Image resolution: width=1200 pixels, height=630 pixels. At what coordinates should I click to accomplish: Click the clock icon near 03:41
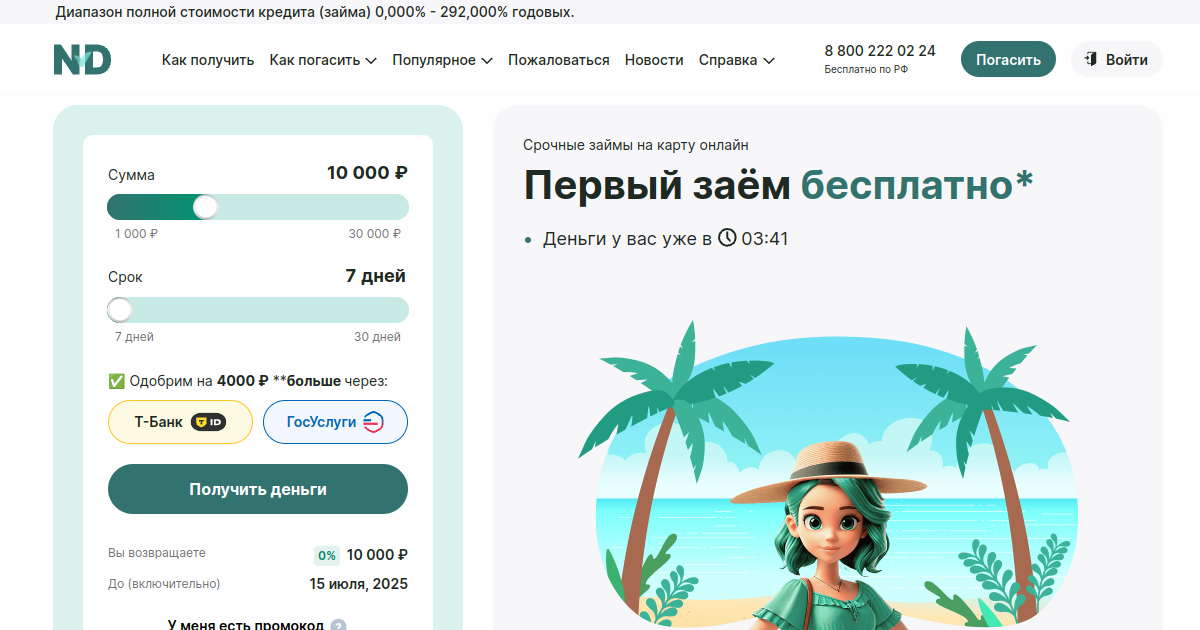click(x=727, y=238)
